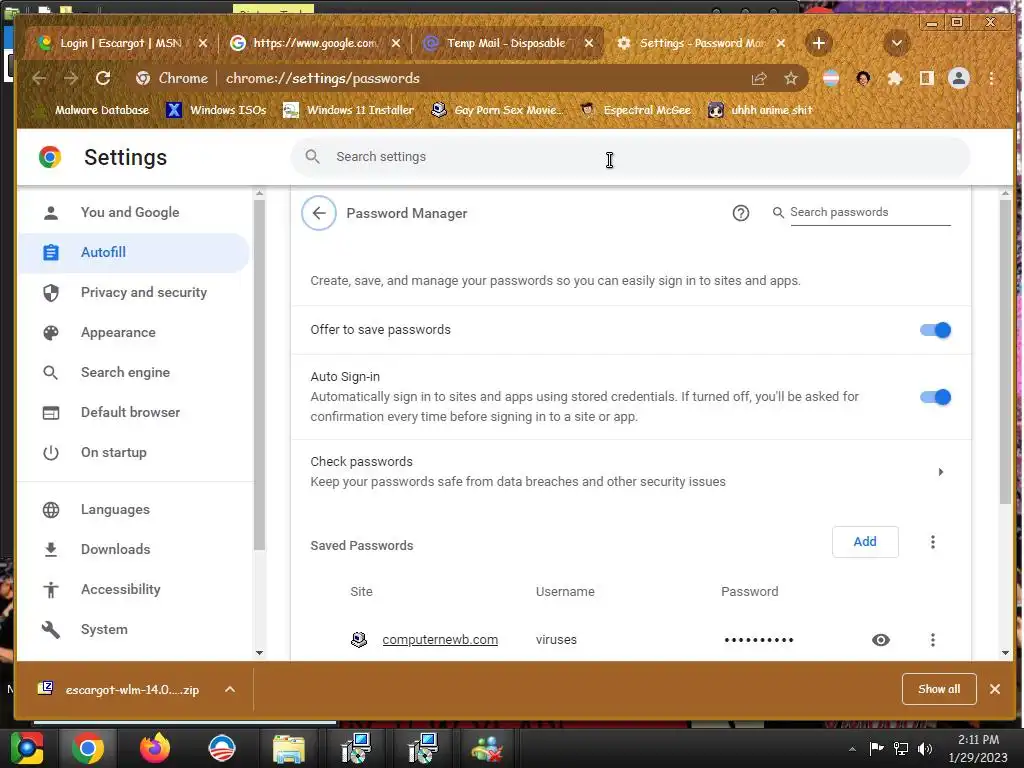Bookmark this page with star icon
Screen dimensions: 1024x768
click(791, 78)
